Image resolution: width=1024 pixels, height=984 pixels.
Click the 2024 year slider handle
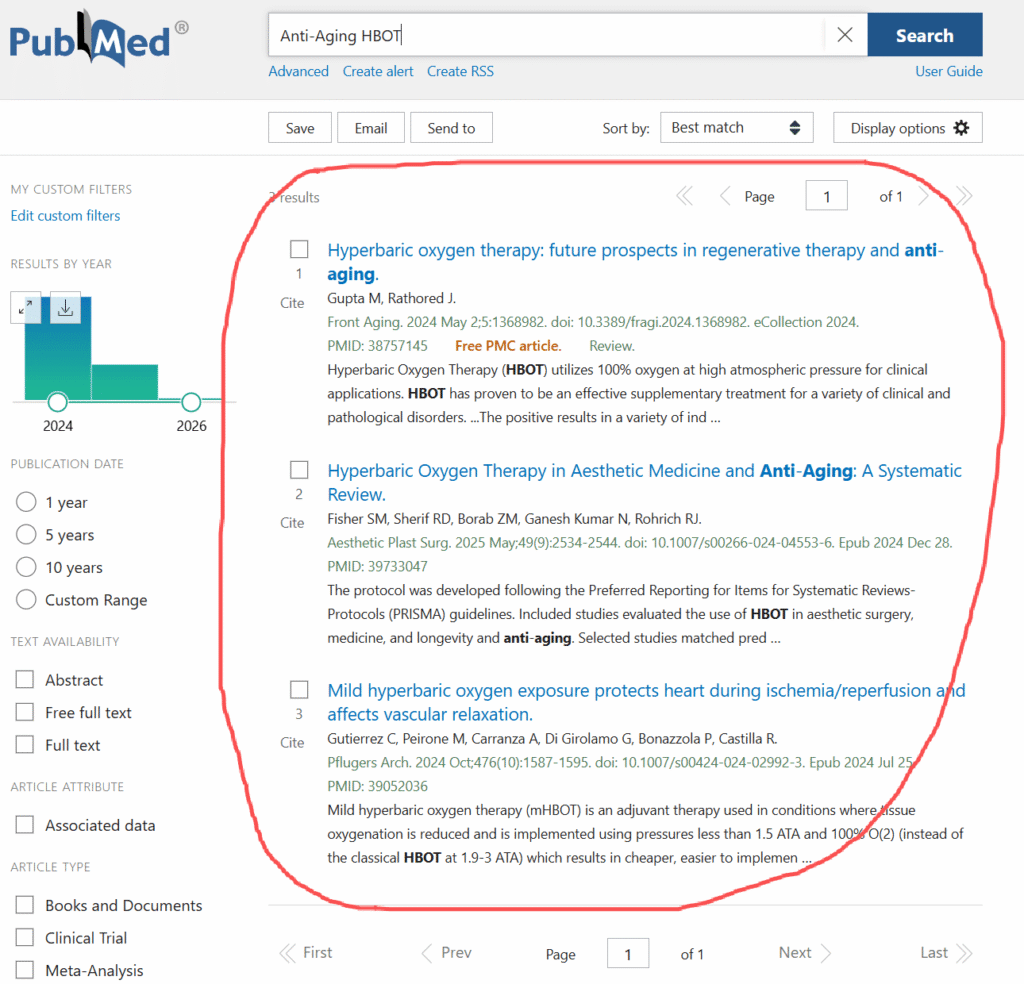[57, 402]
